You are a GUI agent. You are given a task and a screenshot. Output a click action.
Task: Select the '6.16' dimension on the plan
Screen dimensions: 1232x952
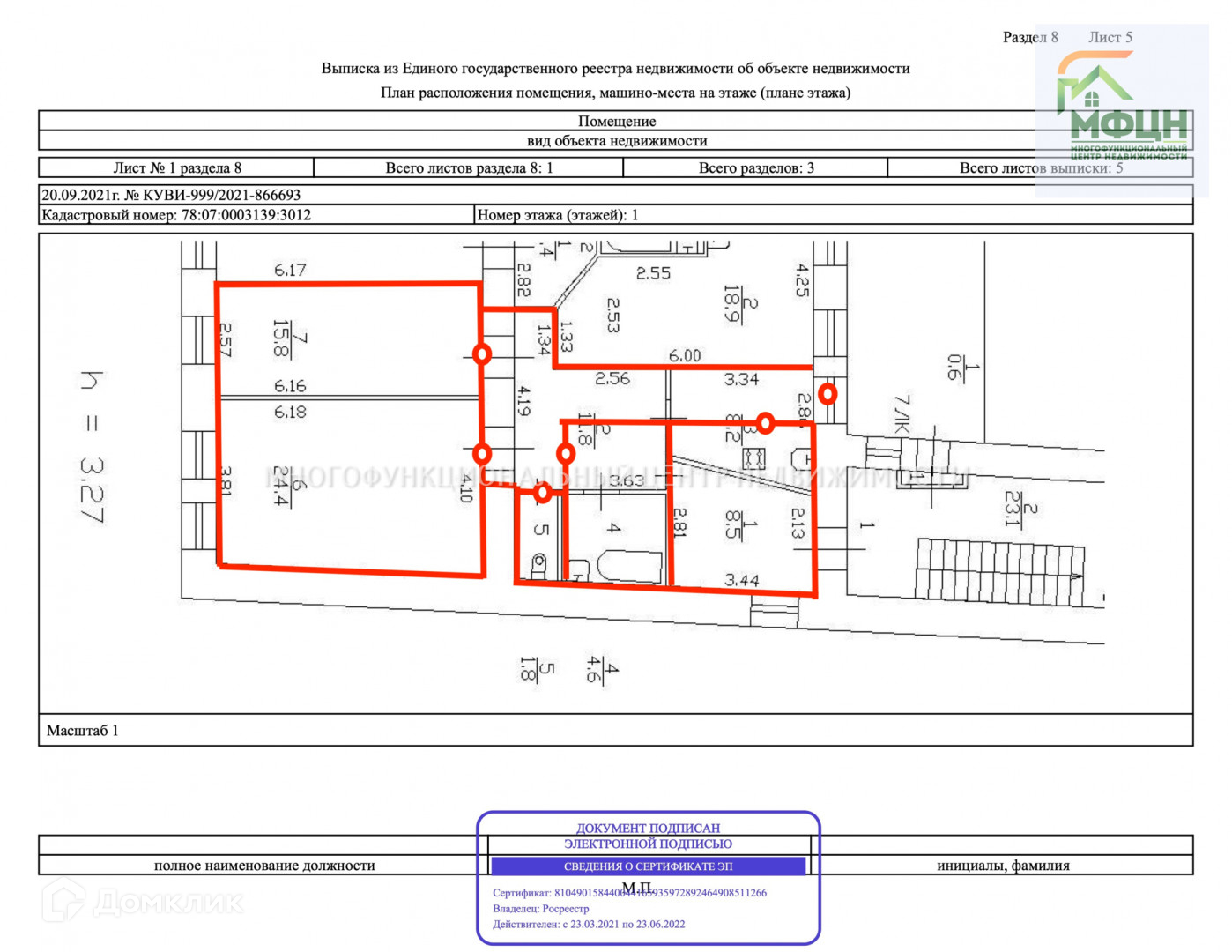tap(290, 386)
